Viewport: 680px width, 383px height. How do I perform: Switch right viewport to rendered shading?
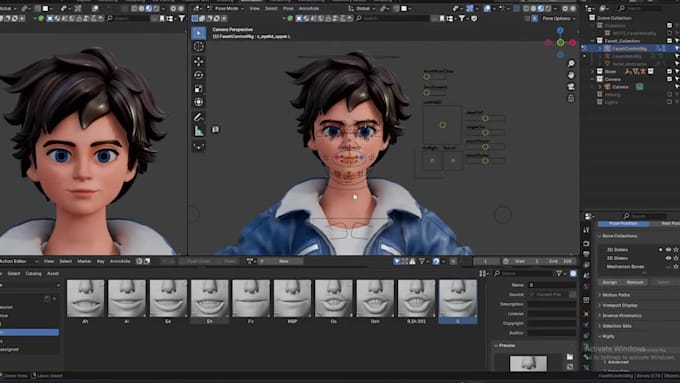pos(549,8)
